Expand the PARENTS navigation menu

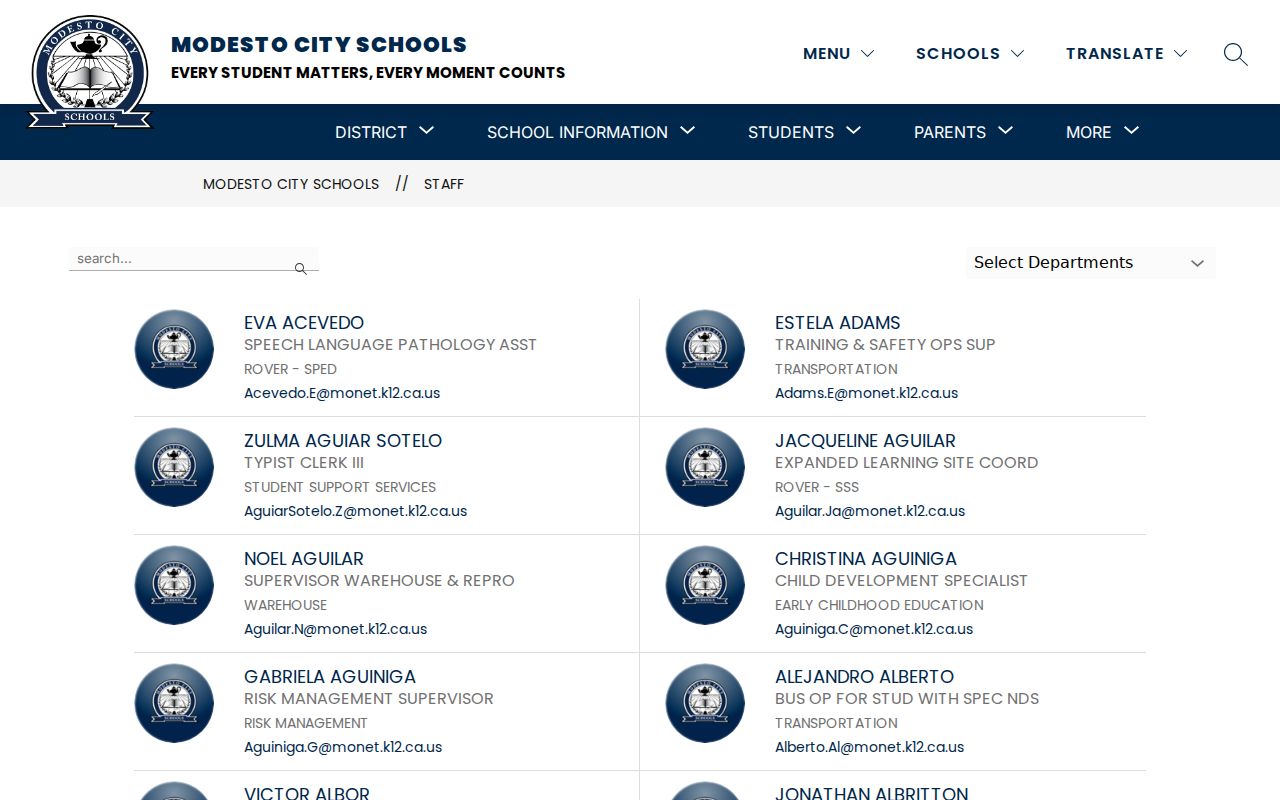pos(964,132)
